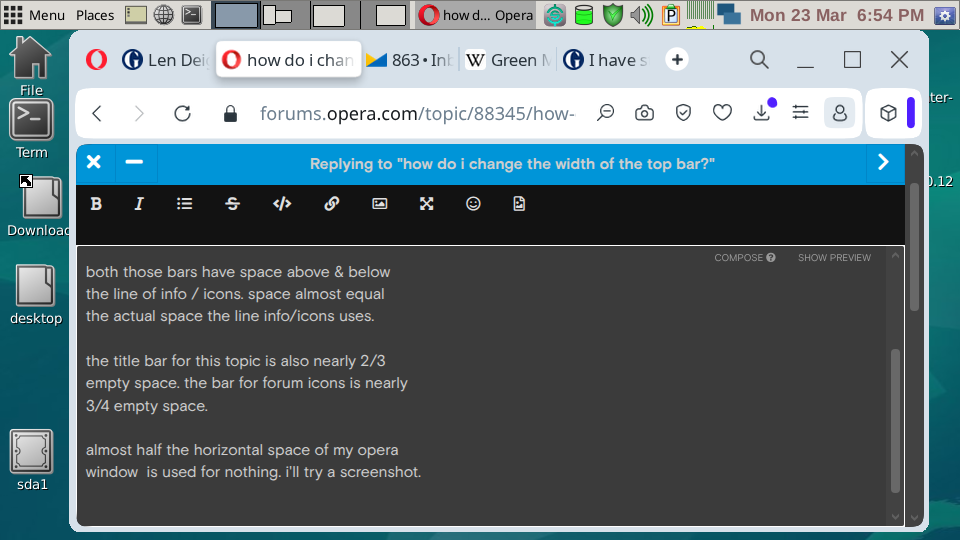
Task: Toggle zen fullscreen composer mode
Action: (427, 204)
